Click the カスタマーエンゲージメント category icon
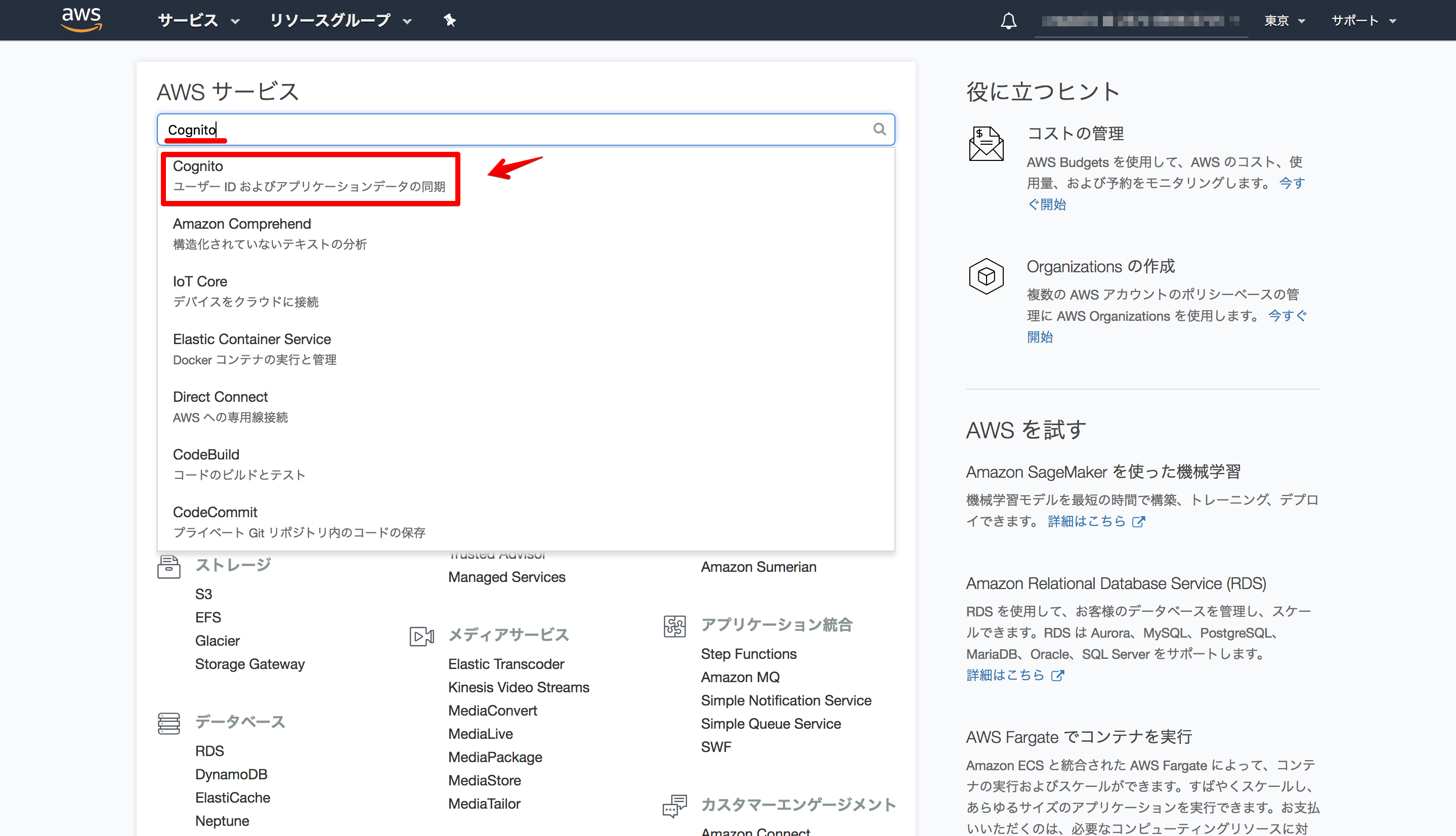This screenshot has width=1456, height=836. [x=675, y=806]
